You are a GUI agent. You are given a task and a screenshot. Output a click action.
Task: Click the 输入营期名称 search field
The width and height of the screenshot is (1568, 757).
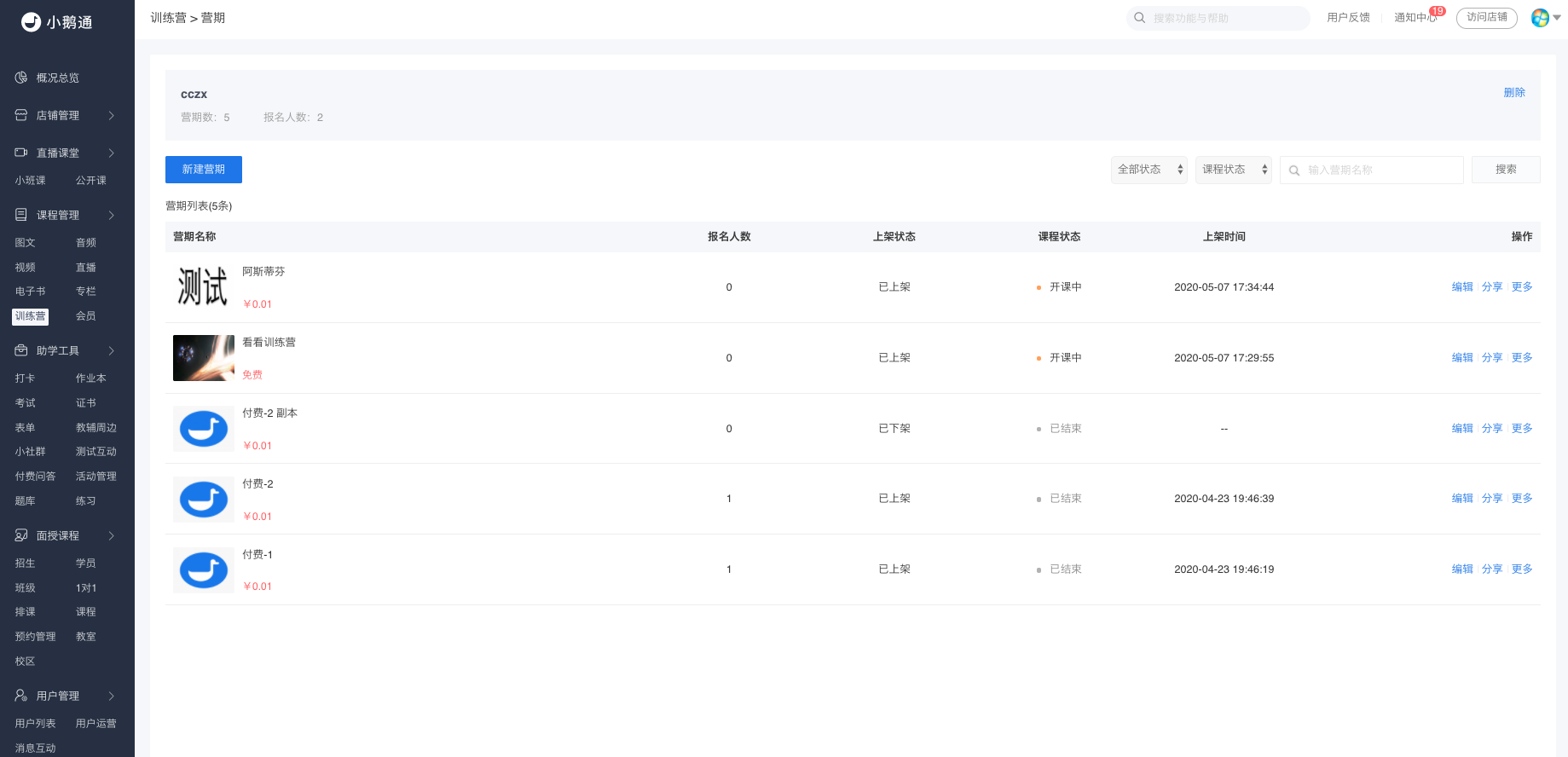pyautogui.click(x=1372, y=170)
